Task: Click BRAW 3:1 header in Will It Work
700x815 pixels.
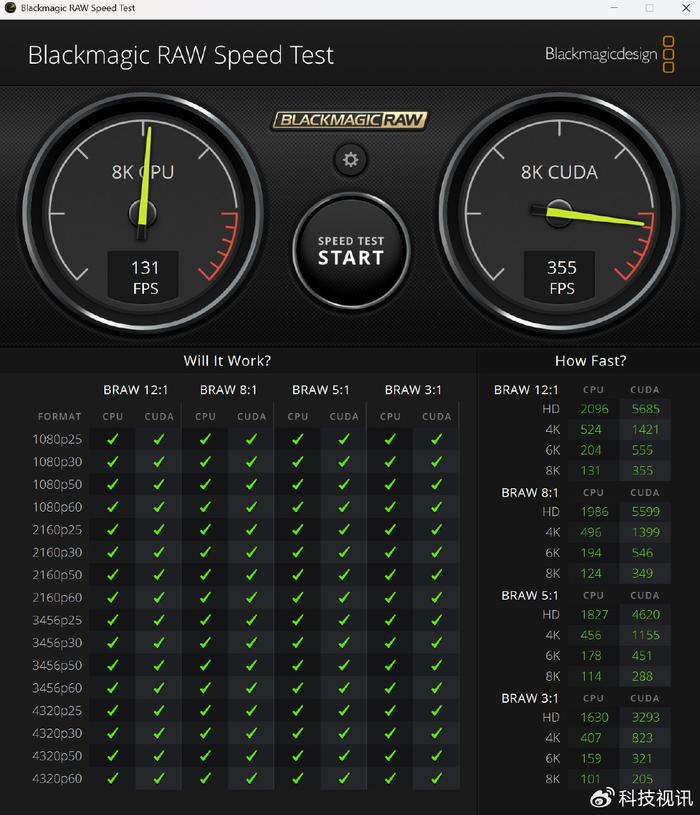Action: 413,390
